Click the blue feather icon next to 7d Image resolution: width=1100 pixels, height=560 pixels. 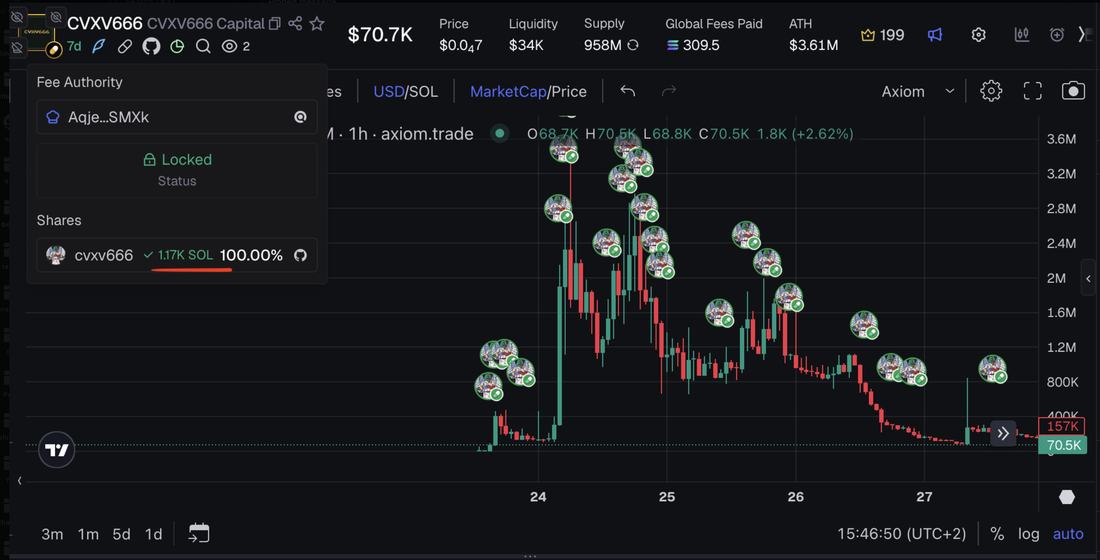click(x=99, y=46)
